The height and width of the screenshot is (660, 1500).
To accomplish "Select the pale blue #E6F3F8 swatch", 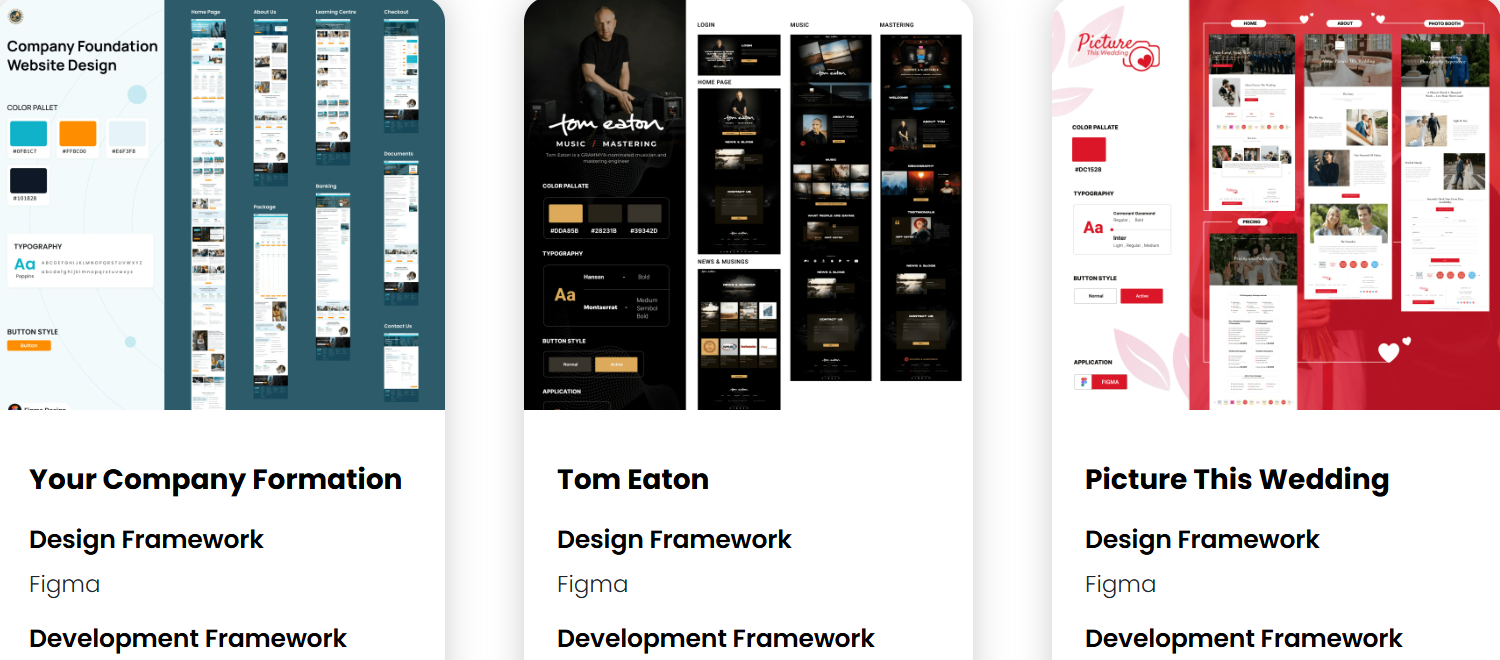I will click(x=127, y=133).
